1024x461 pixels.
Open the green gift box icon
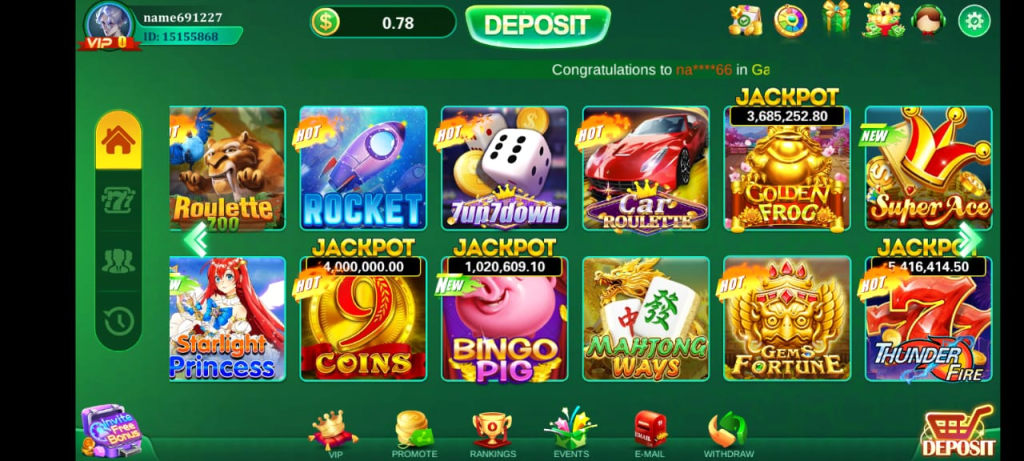pos(836,18)
